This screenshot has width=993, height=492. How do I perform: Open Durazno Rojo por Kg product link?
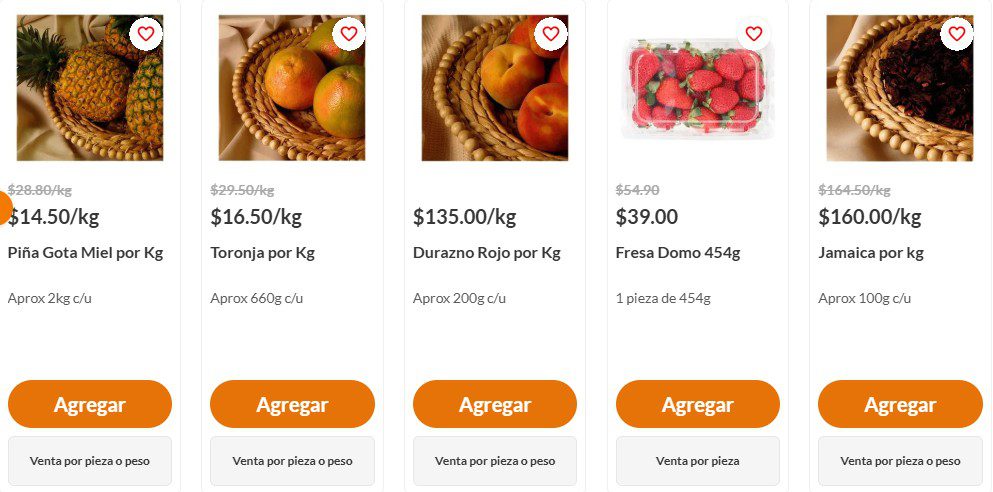[487, 253]
